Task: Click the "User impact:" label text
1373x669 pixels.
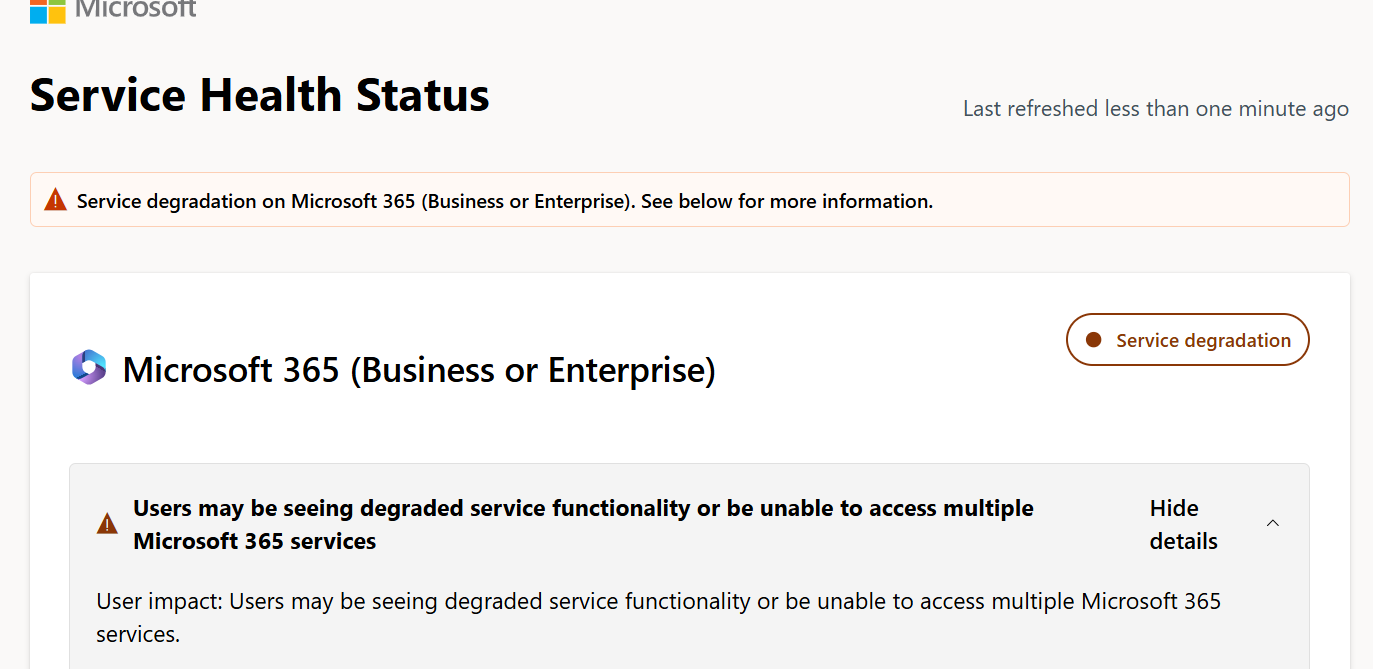Action: click(160, 601)
